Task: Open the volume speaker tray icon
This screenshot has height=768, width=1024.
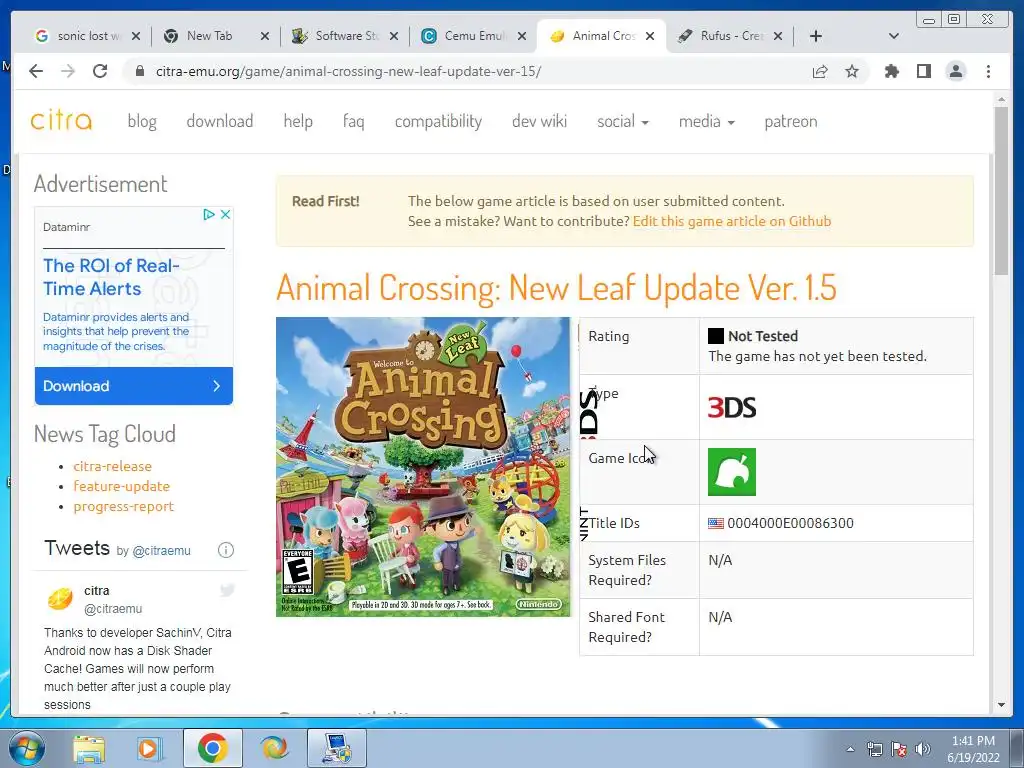Action: (x=923, y=749)
